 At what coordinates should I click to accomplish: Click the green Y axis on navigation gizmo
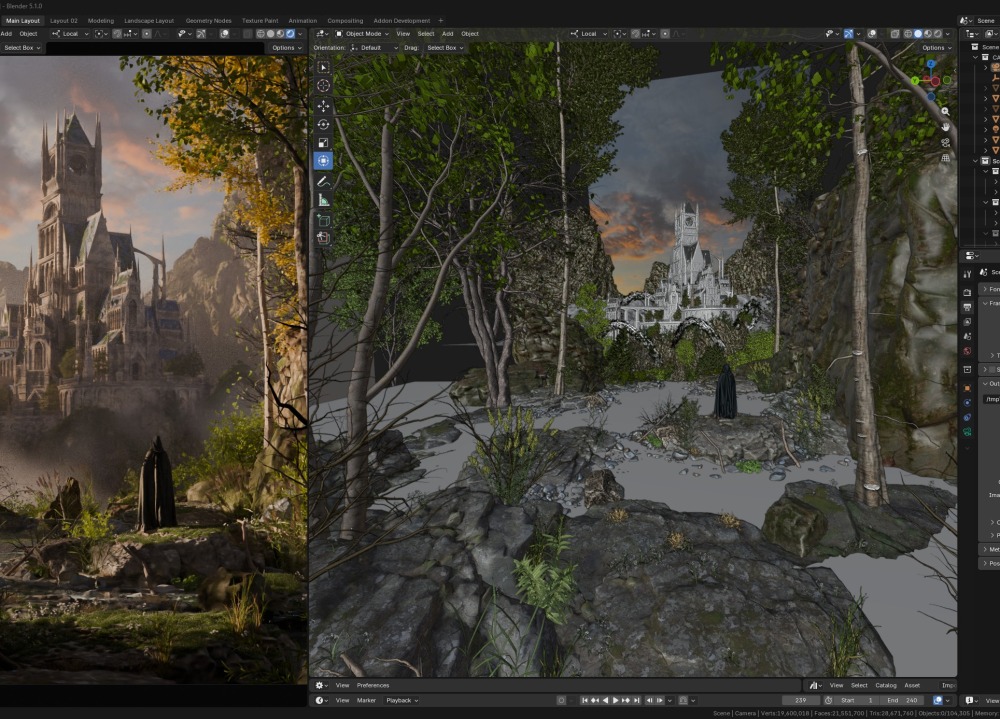pyautogui.click(x=915, y=80)
